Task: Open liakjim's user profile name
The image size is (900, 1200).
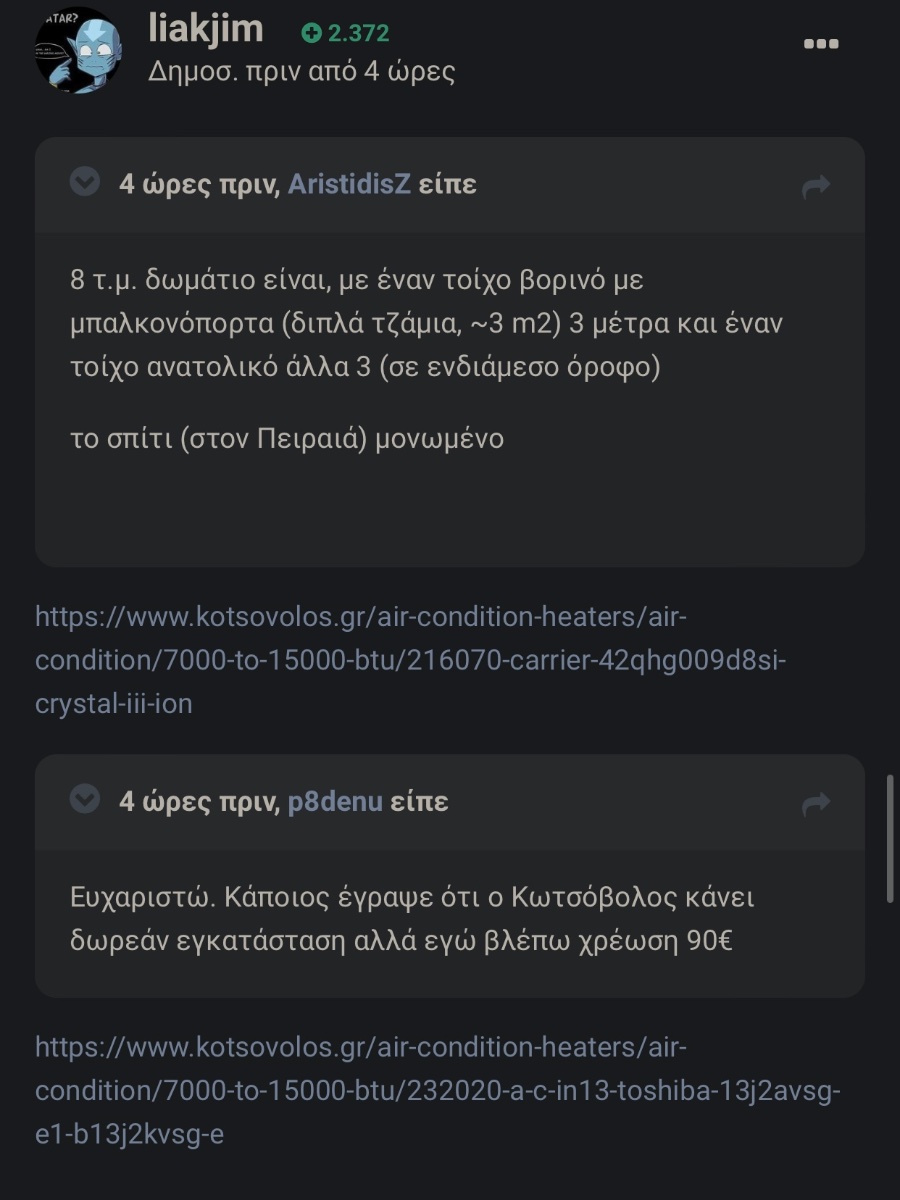Action: point(206,28)
